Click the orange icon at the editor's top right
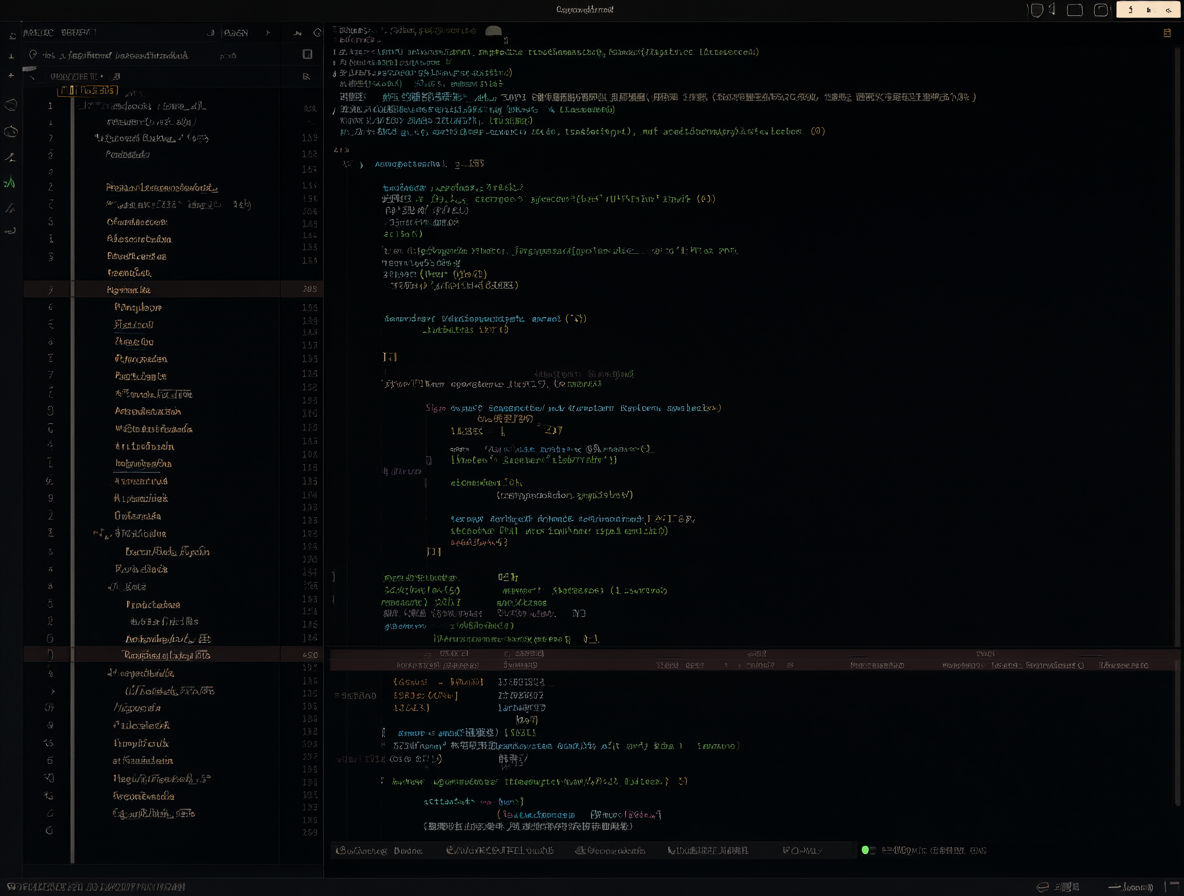This screenshot has width=1184, height=896. click(1167, 32)
